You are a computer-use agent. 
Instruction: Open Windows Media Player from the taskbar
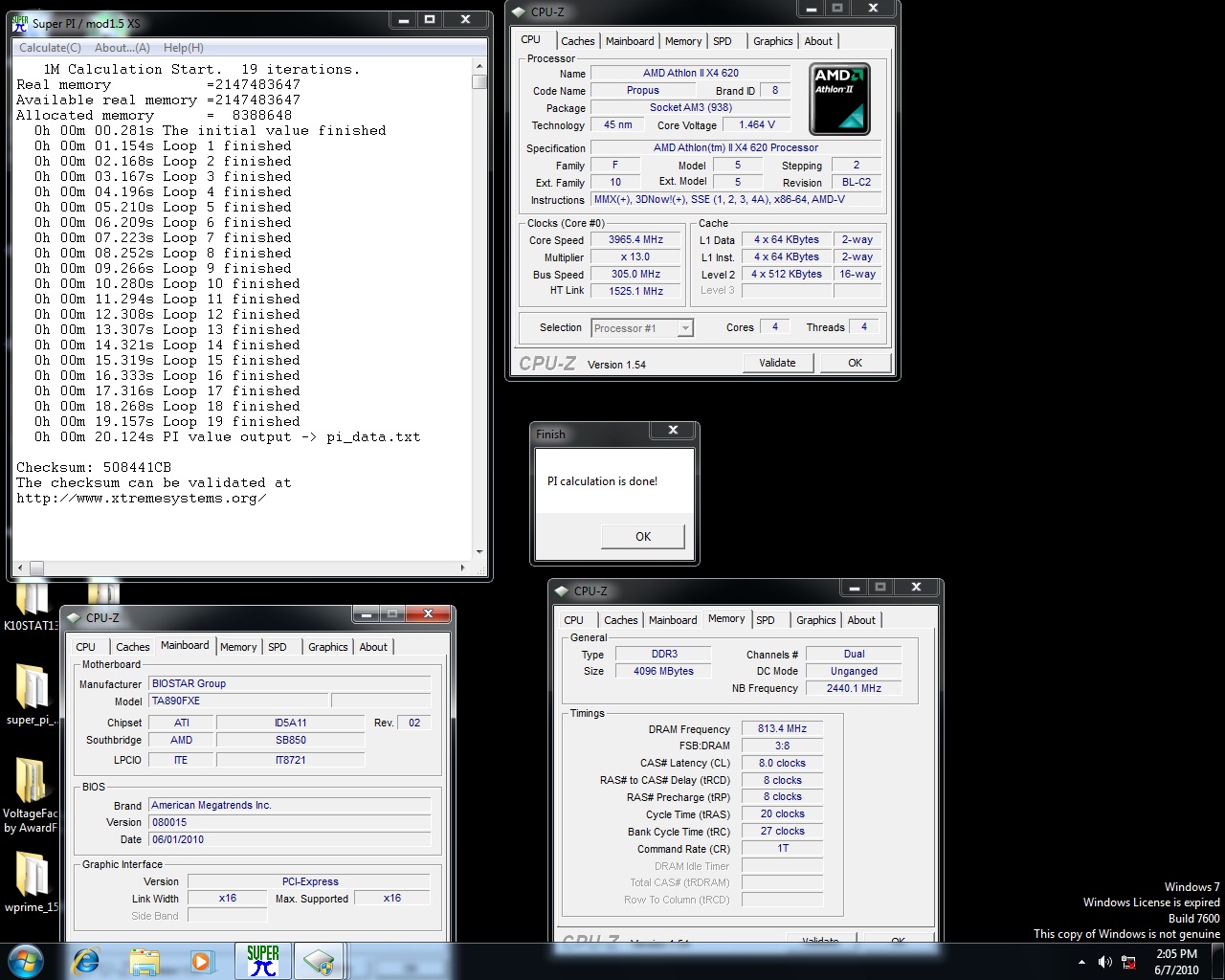click(202, 961)
